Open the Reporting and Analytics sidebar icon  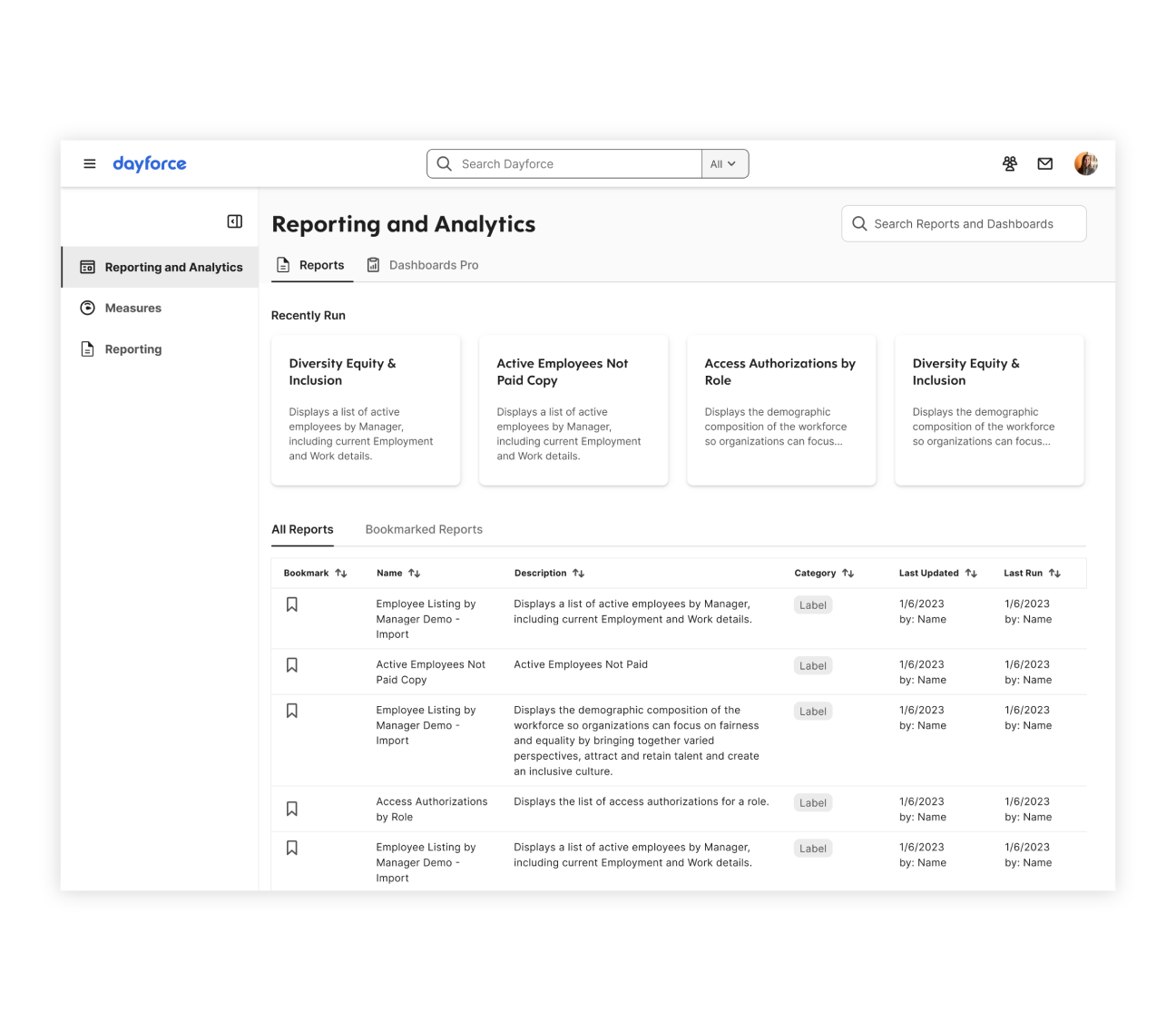pos(87,267)
